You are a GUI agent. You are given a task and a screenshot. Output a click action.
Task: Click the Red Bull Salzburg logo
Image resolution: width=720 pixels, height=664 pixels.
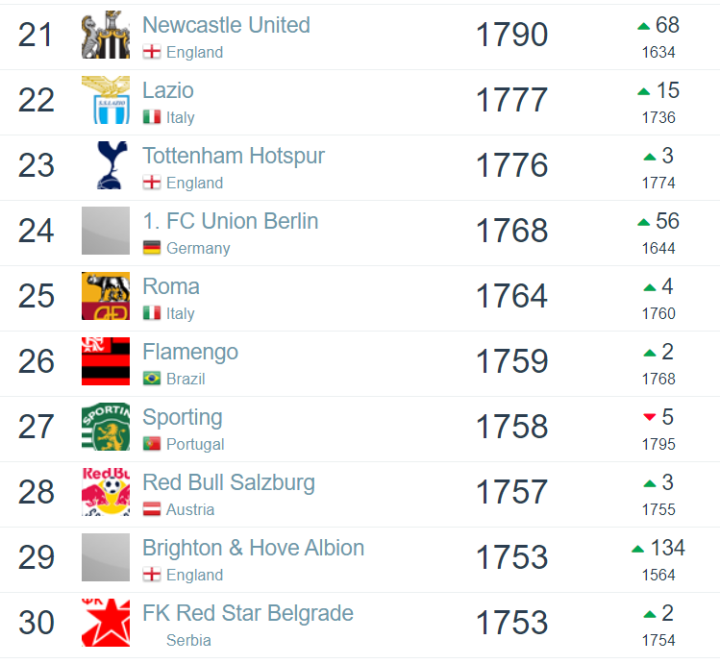(x=105, y=492)
